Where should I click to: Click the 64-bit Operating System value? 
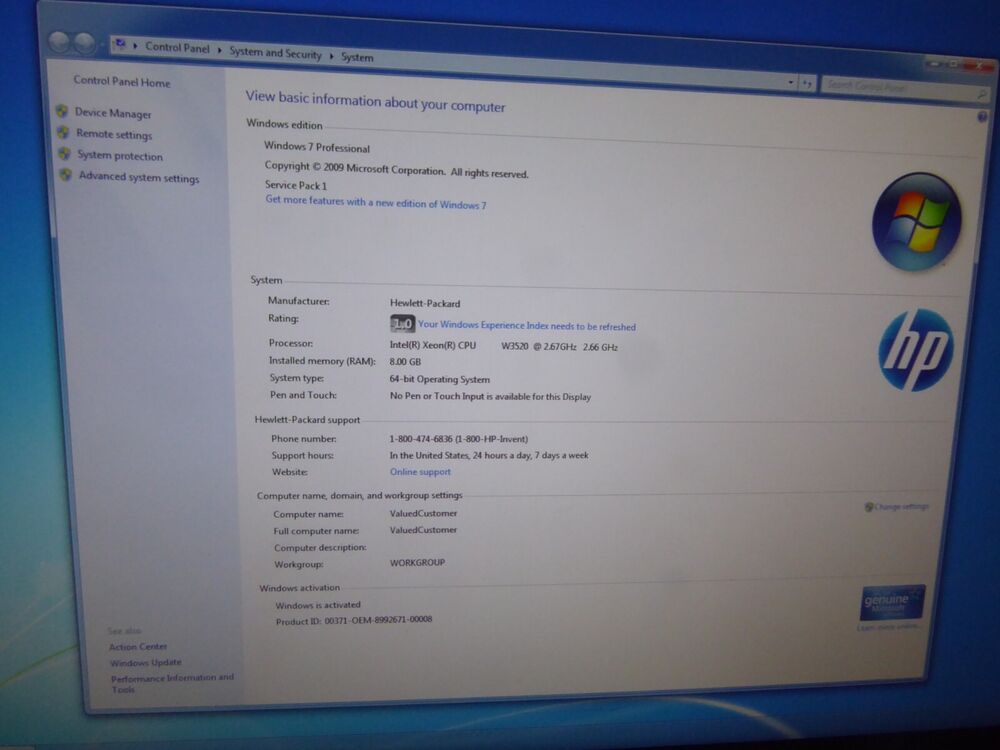point(439,379)
